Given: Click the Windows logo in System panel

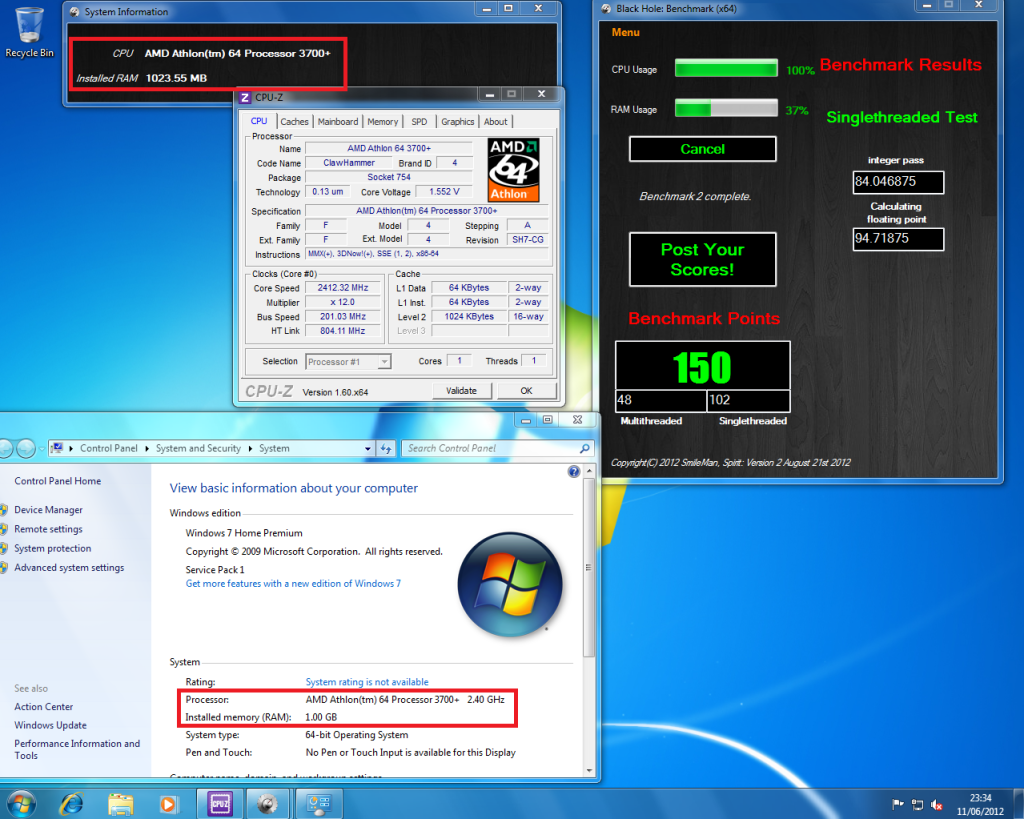Looking at the screenshot, I should 510,585.
